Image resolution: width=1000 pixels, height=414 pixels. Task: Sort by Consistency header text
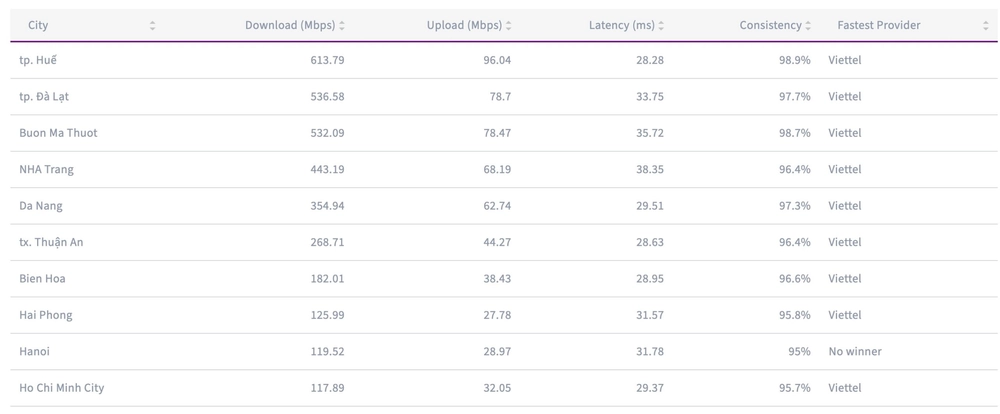pyautogui.click(x=770, y=26)
